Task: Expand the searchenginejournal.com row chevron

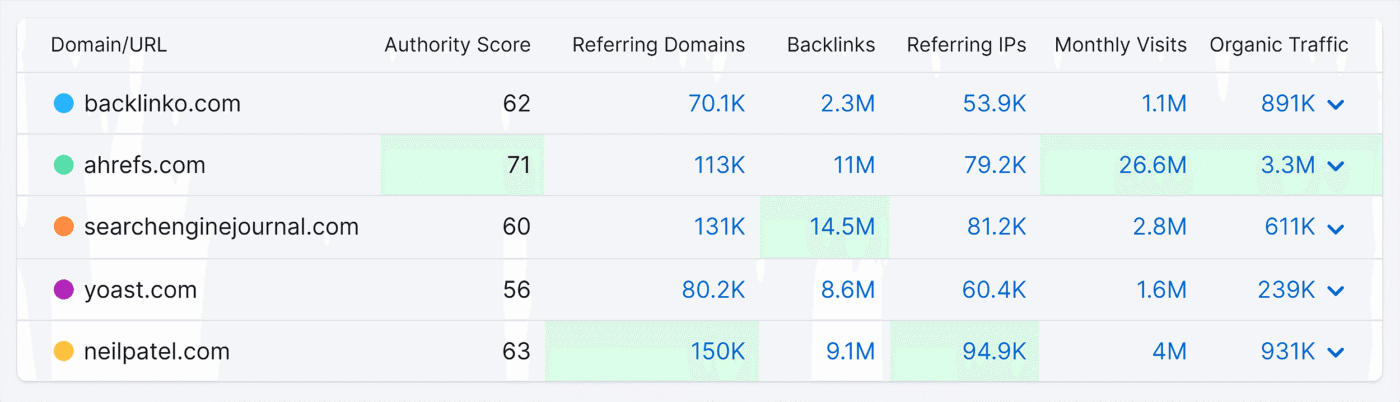Action: point(1336,228)
